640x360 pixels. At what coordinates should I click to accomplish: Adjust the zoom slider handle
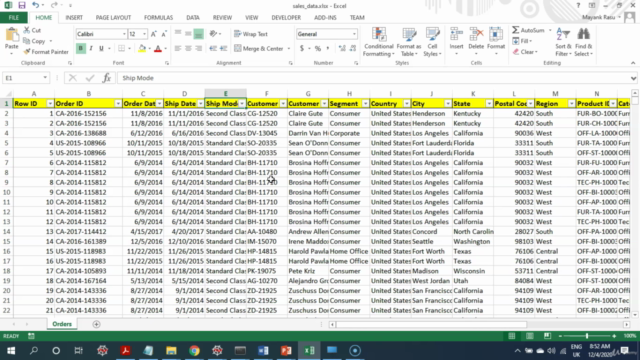tap(587, 336)
